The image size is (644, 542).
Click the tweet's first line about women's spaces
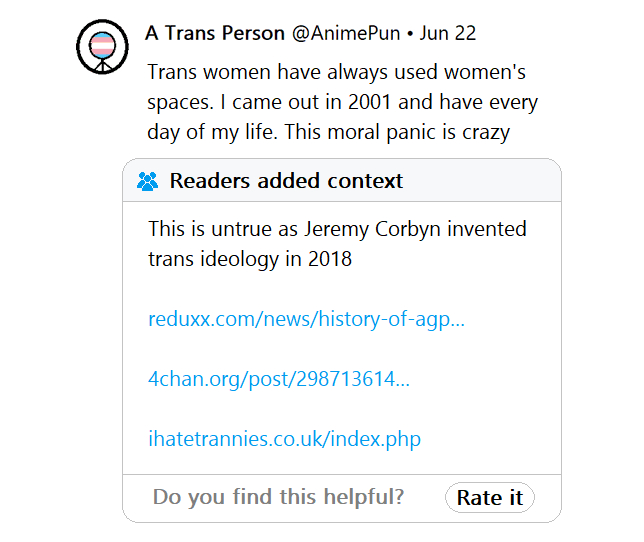click(336, 73)
